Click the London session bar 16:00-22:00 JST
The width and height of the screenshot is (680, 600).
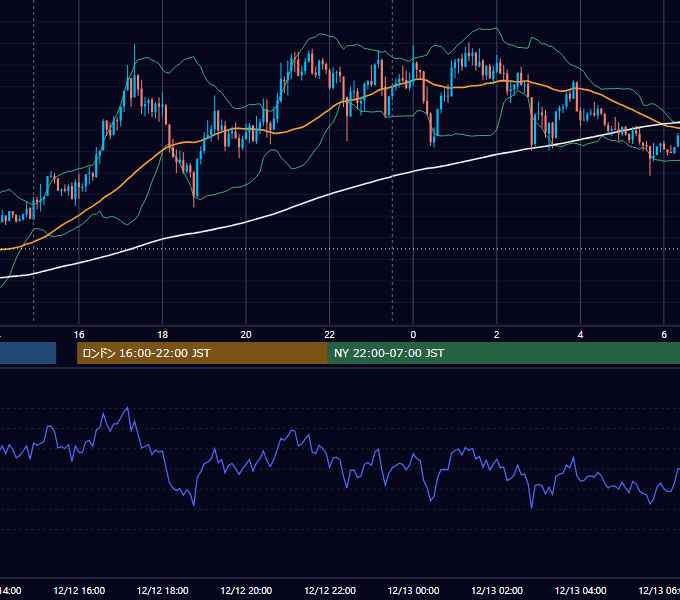click(x=202, y=353)
